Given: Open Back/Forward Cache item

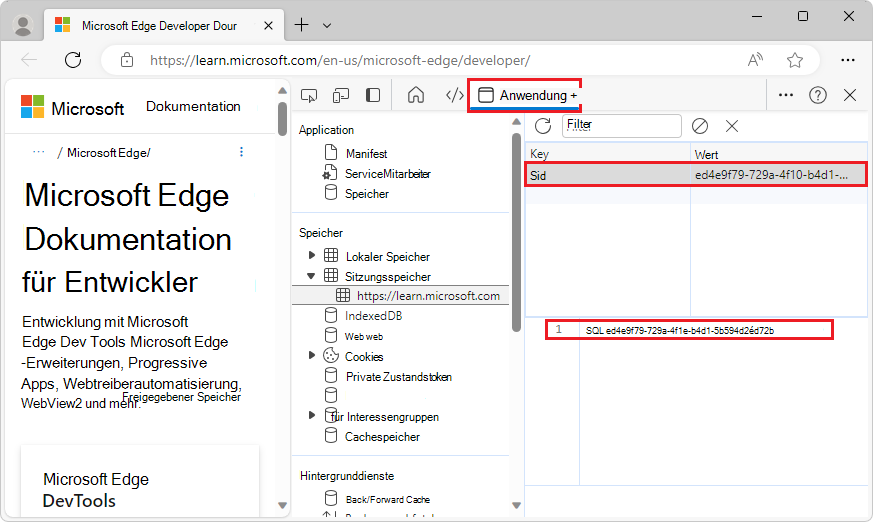Looking at the screenshot, I should [x=388, y=499].
